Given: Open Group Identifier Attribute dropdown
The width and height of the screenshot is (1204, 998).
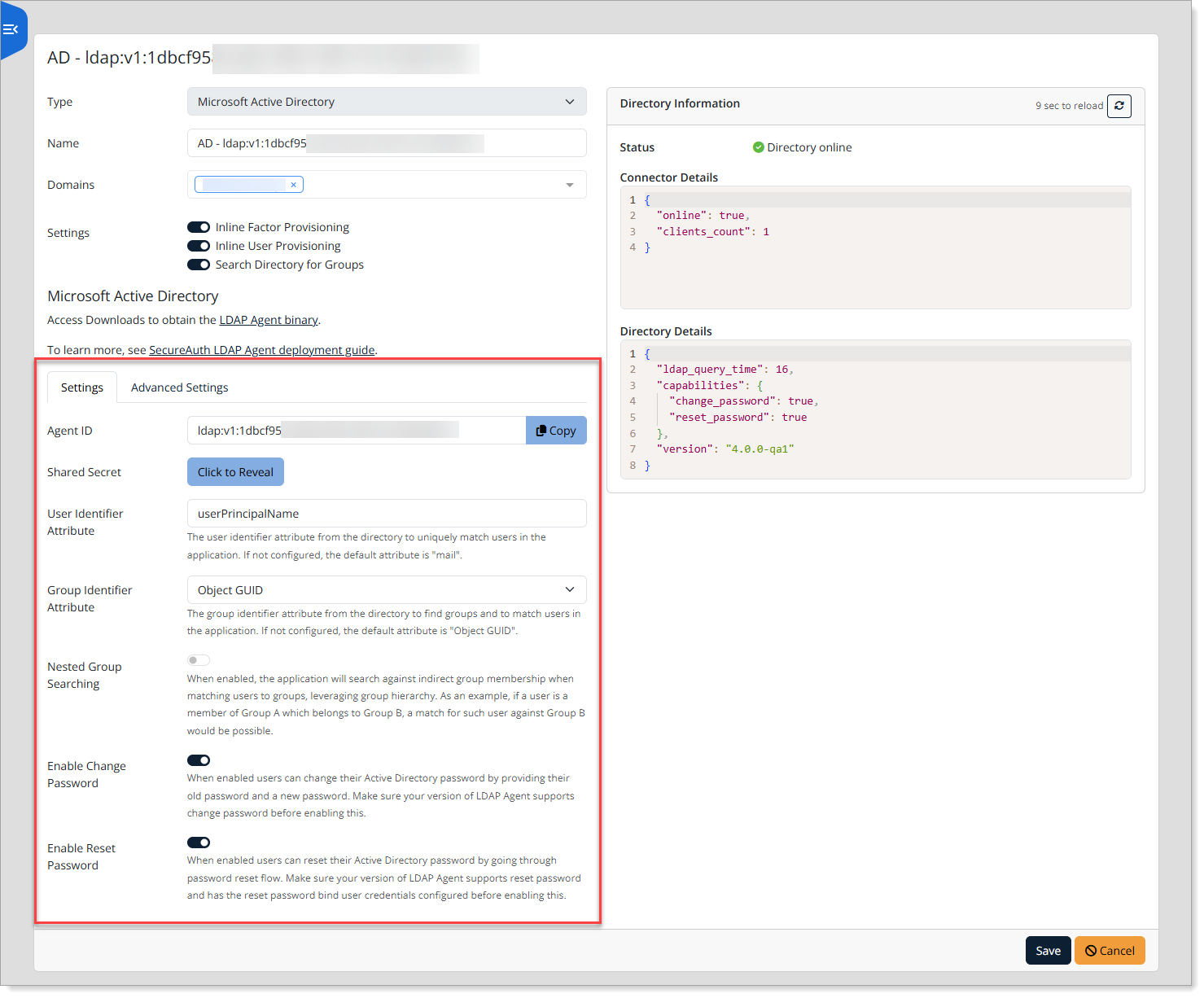Looking at the screenshot, I should point(387,590).
